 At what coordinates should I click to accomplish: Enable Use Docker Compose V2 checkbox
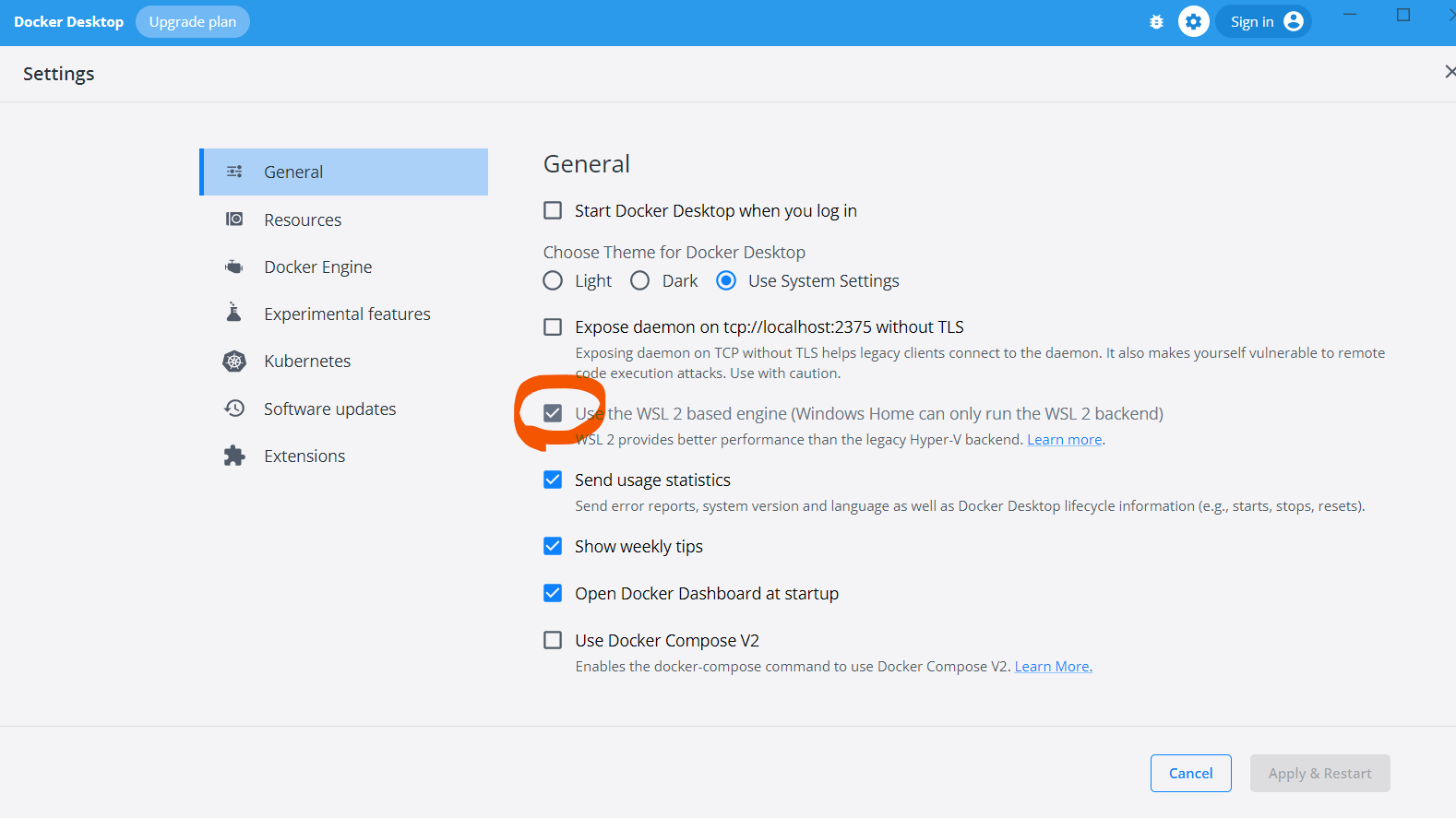coord(553,640)
